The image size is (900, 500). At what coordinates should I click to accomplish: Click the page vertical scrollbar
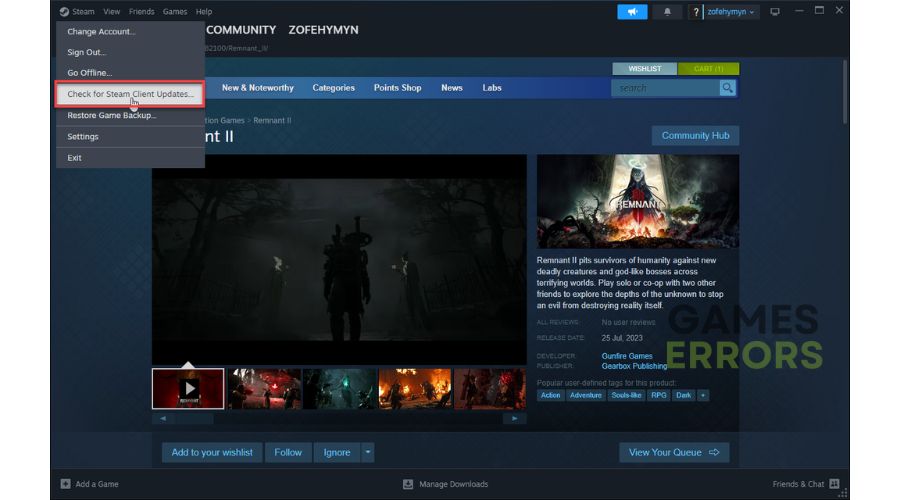(x=845, y=92)
